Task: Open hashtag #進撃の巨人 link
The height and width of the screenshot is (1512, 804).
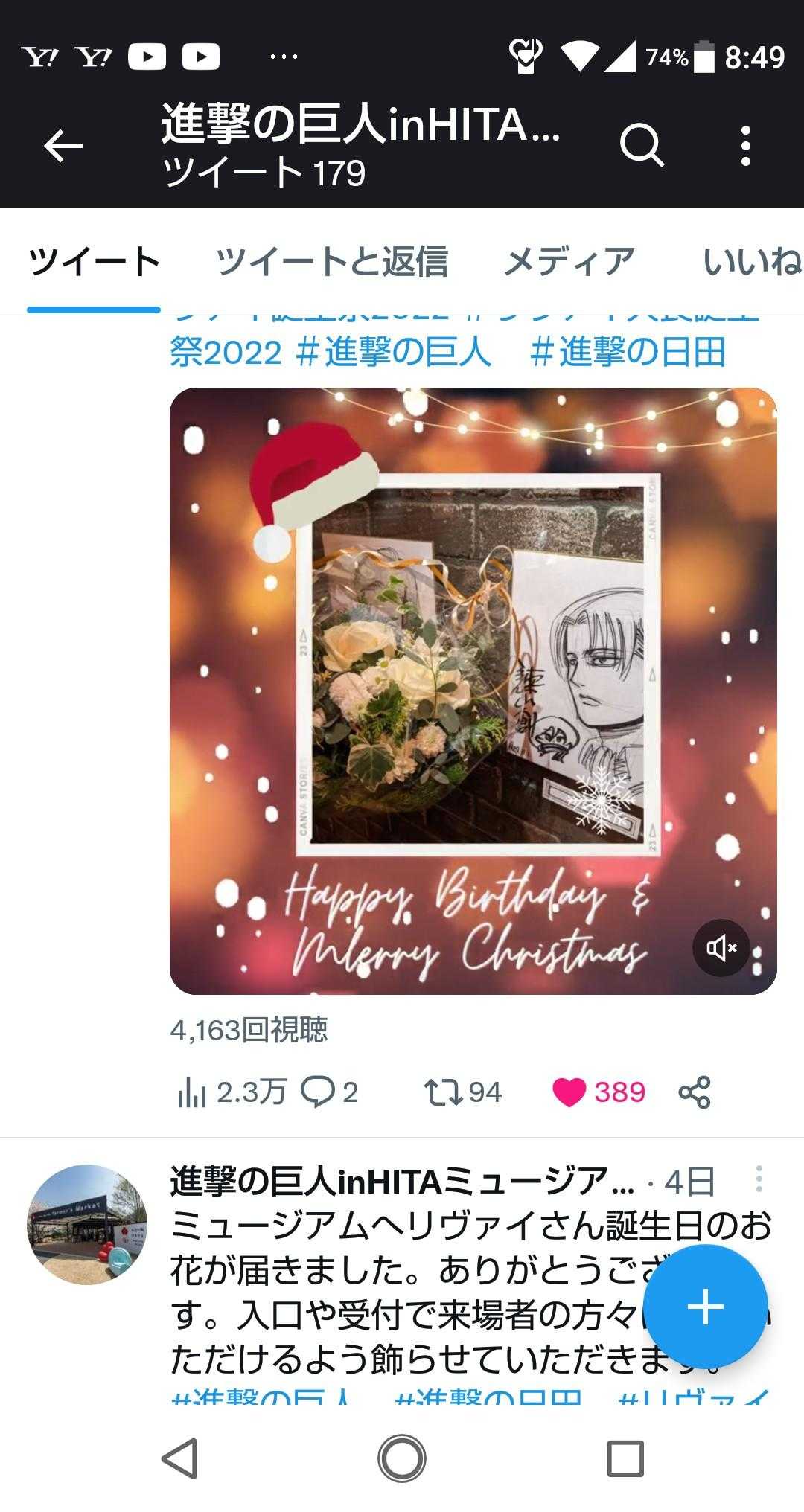Action: pyautogui.click(x=393, y=352)
